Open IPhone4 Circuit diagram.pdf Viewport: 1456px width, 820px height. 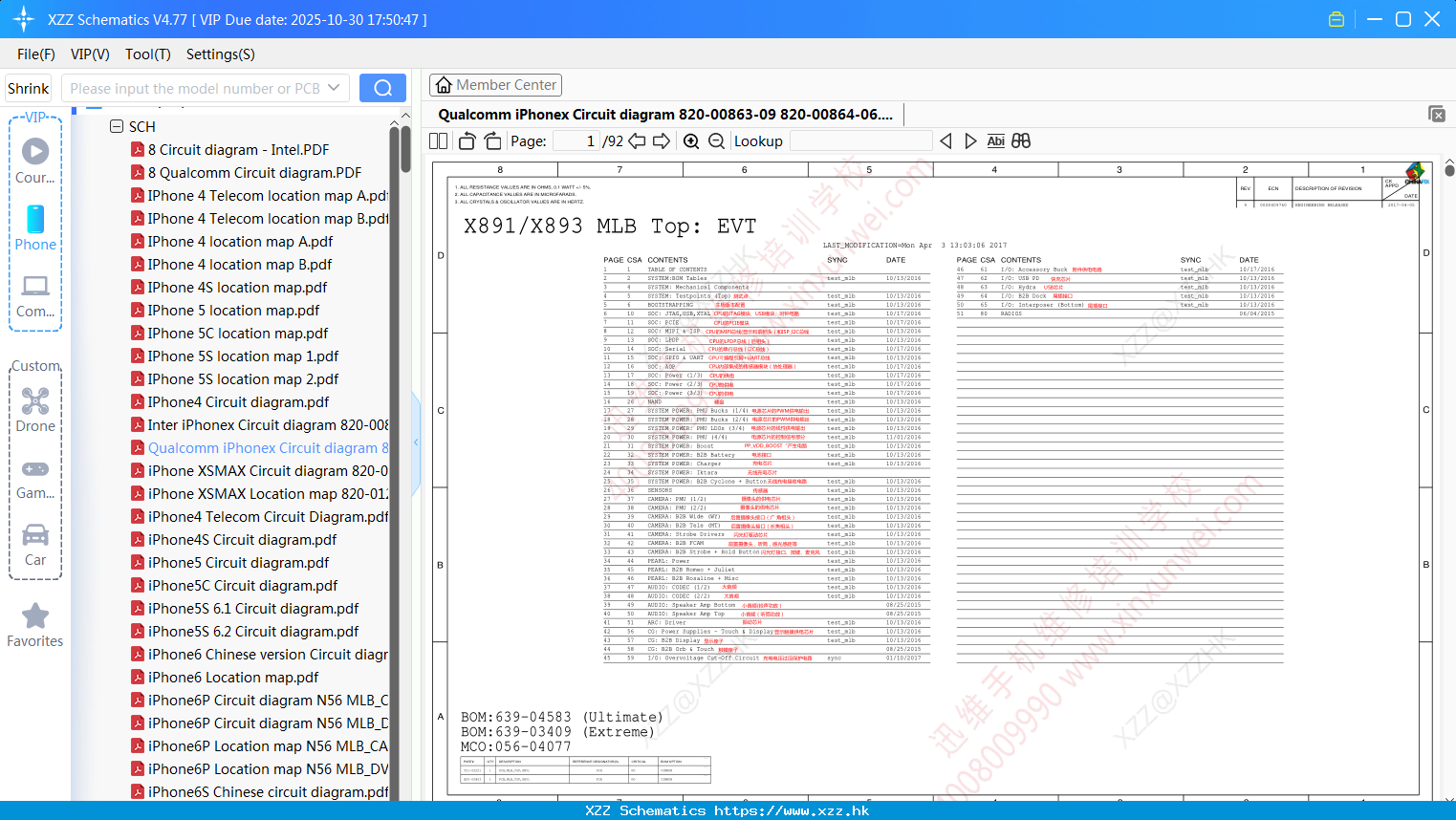click(x=238, y=401)
